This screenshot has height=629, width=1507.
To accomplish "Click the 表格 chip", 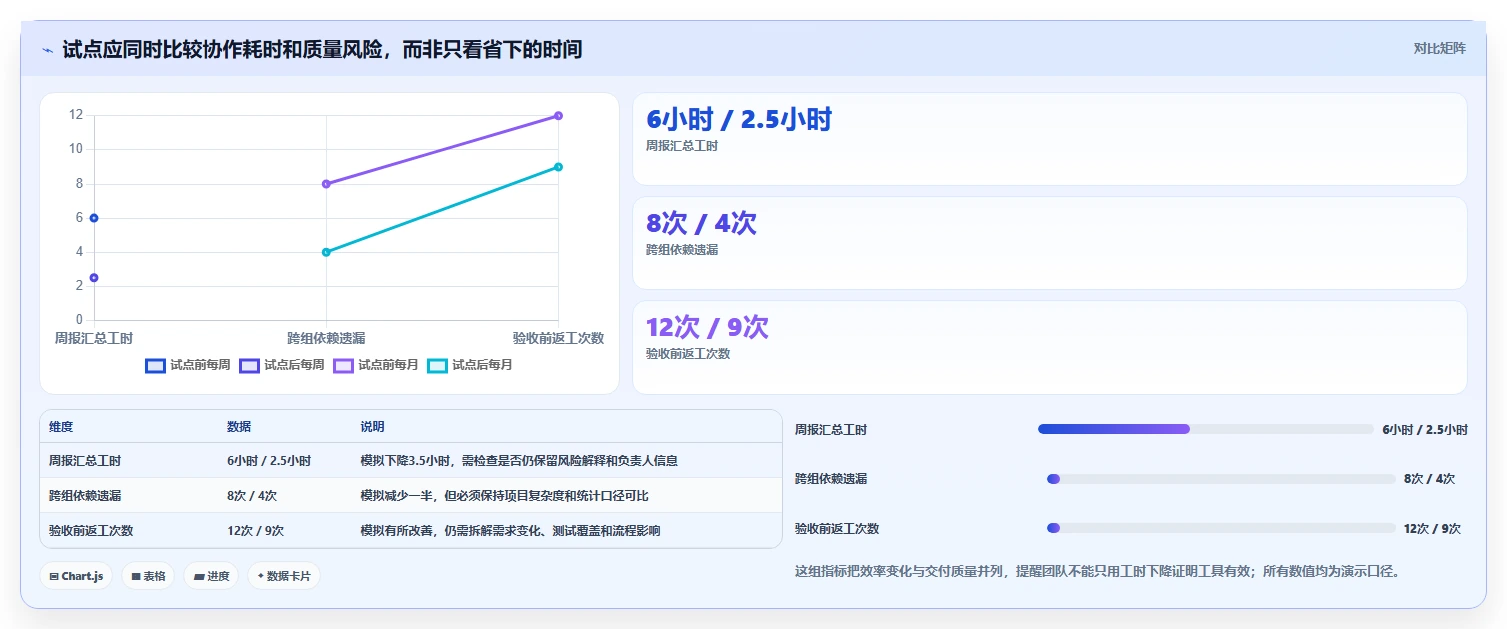I will (148, 576).
